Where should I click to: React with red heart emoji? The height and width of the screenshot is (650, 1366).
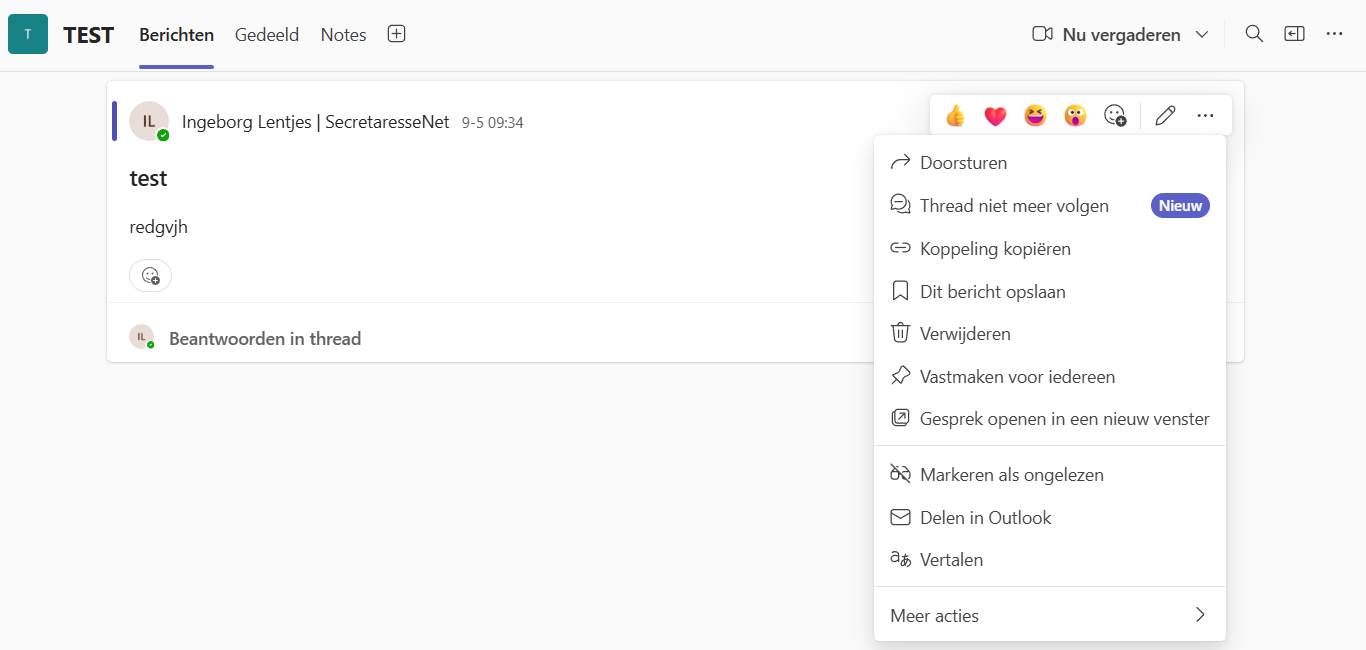[x=995, y=116]
